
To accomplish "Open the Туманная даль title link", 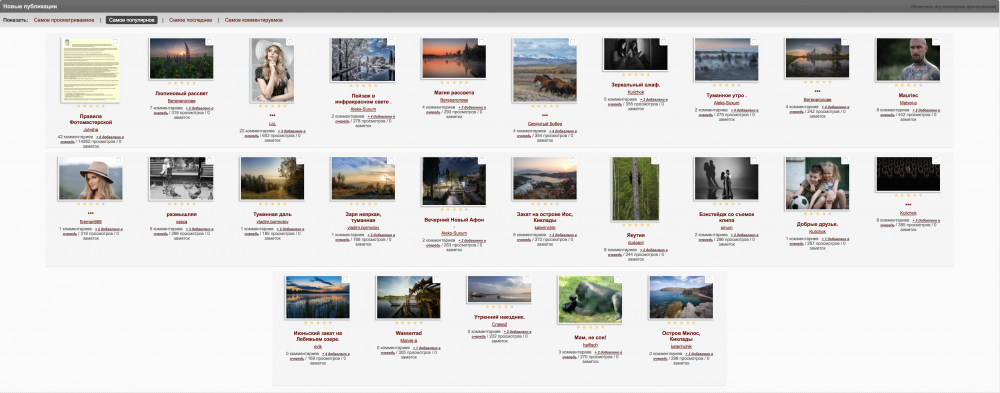I will pyautogui.click(x=272, y=214).
